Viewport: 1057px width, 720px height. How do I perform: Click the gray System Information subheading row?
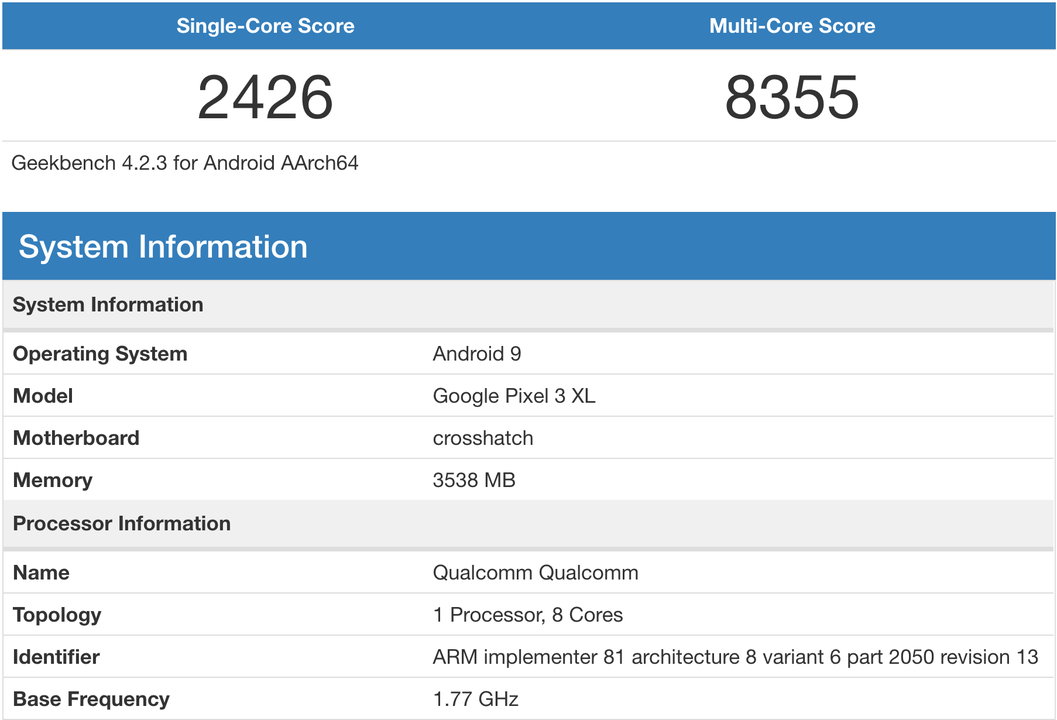click(x=528, y=305)
